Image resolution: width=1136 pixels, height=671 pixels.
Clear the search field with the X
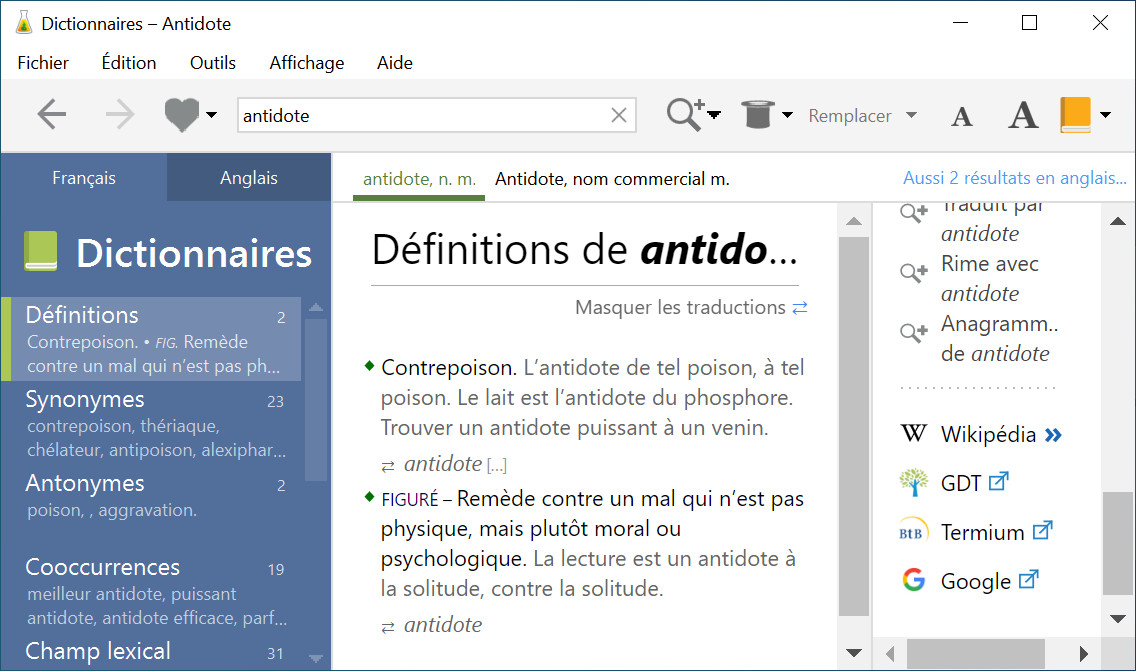[619, 115]
